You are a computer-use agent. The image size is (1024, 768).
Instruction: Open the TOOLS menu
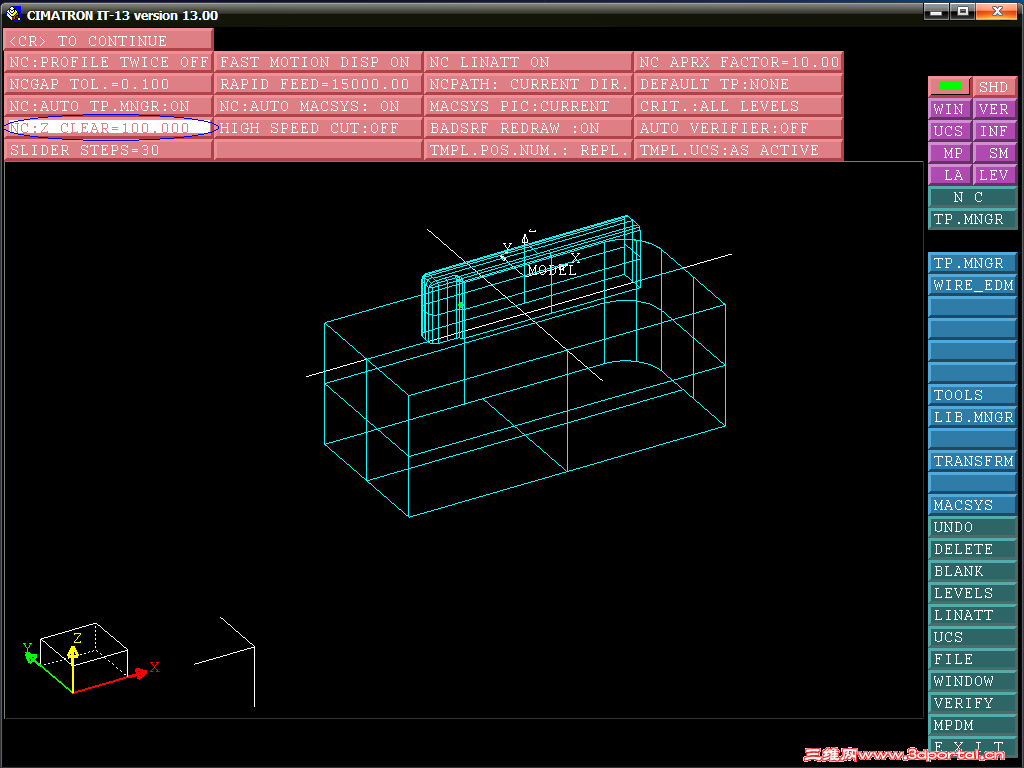(x=972, y=394)
